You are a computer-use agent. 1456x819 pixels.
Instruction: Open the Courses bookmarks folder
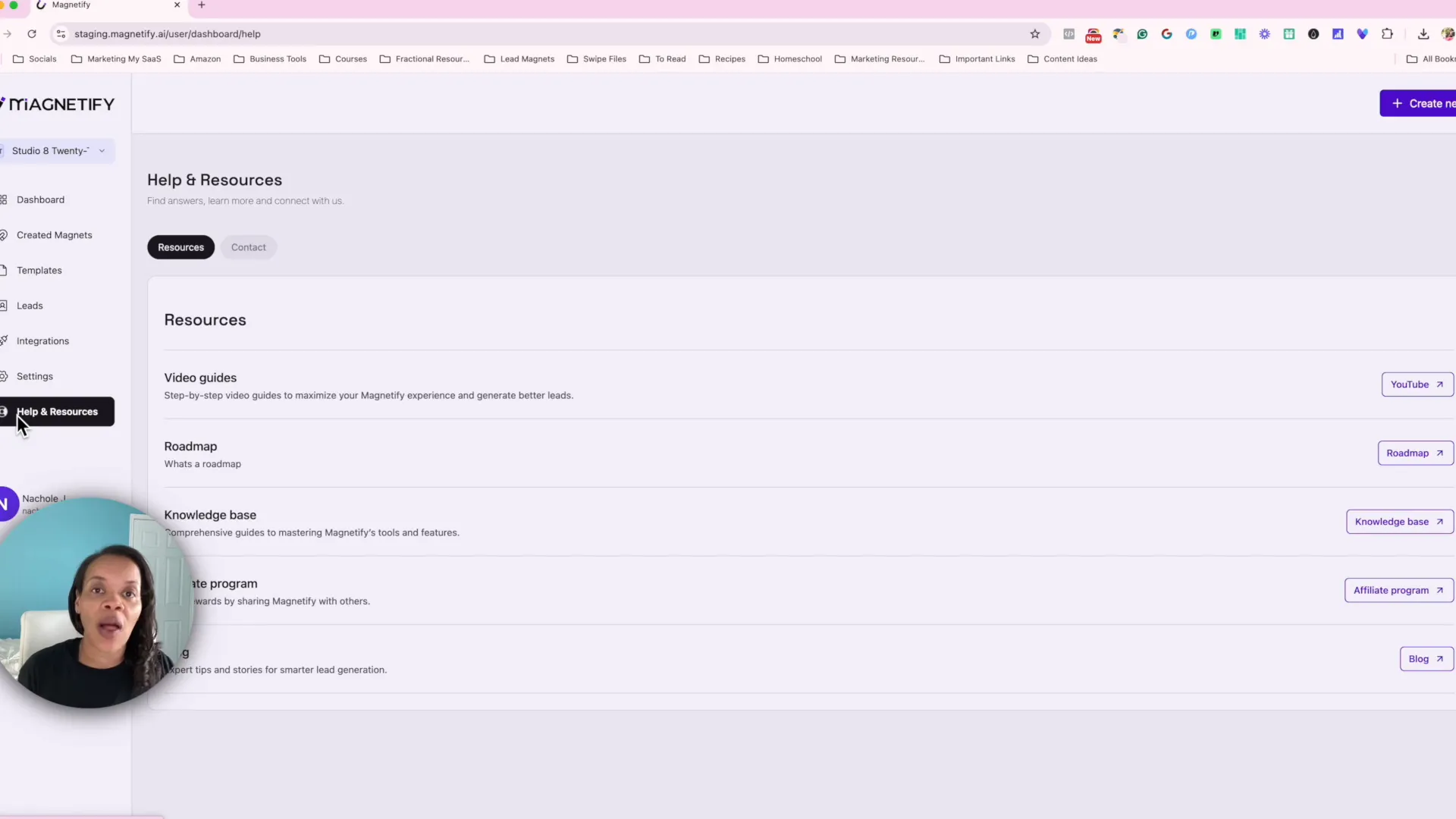tap(343, 59)
